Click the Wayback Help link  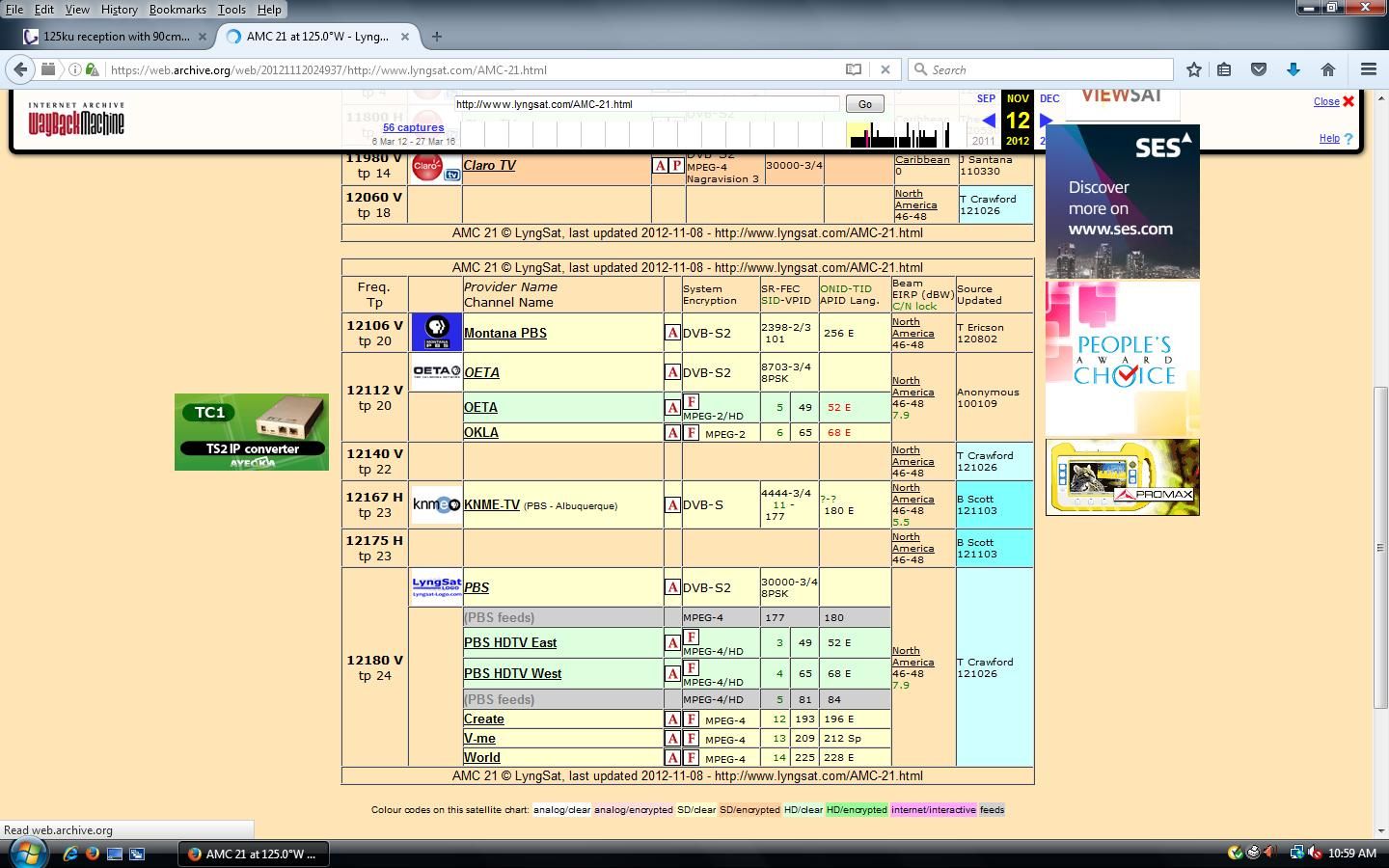[x=1329, y=138]
